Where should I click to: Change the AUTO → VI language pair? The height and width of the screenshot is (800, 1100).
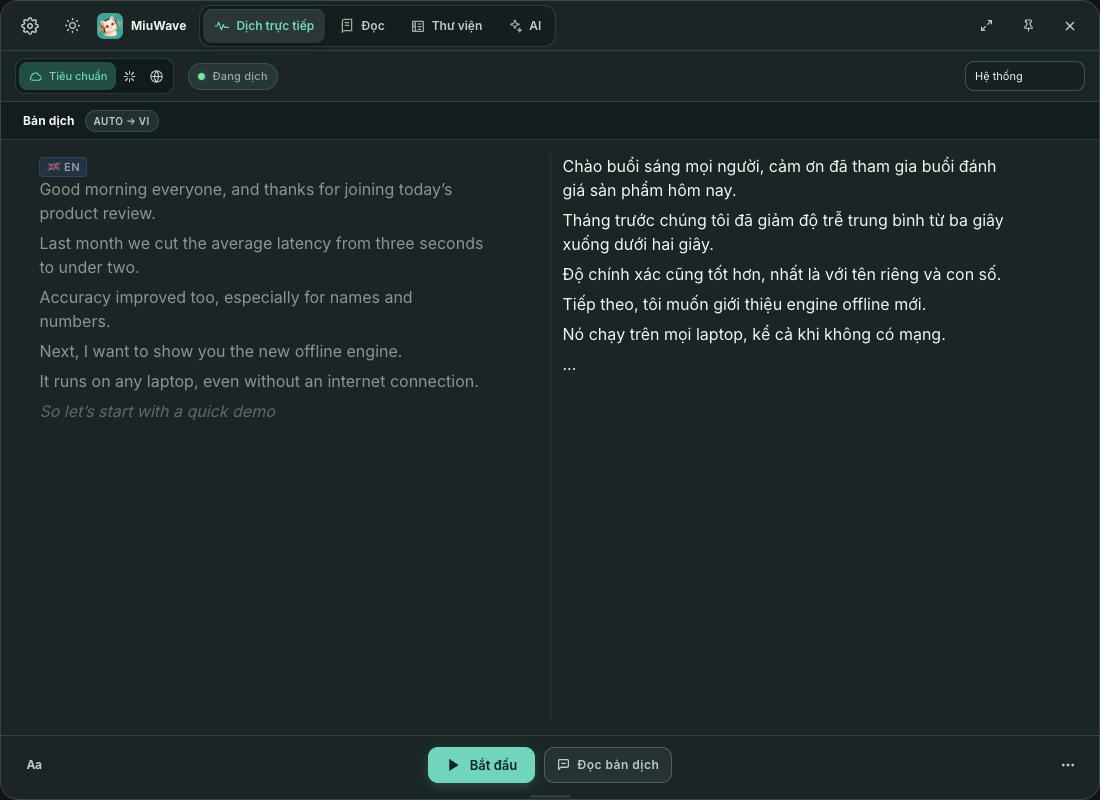click(122, 121)
